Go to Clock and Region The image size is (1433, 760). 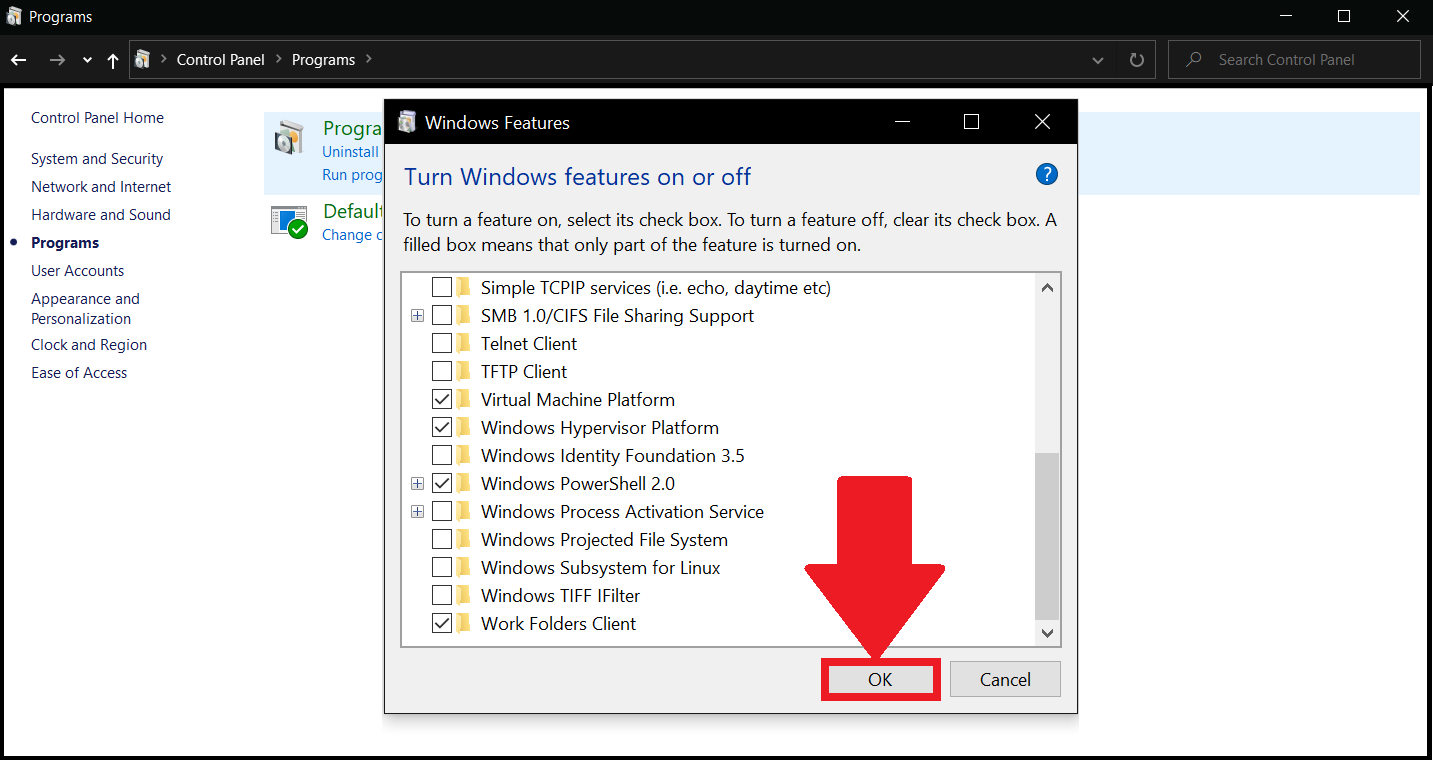89,345
